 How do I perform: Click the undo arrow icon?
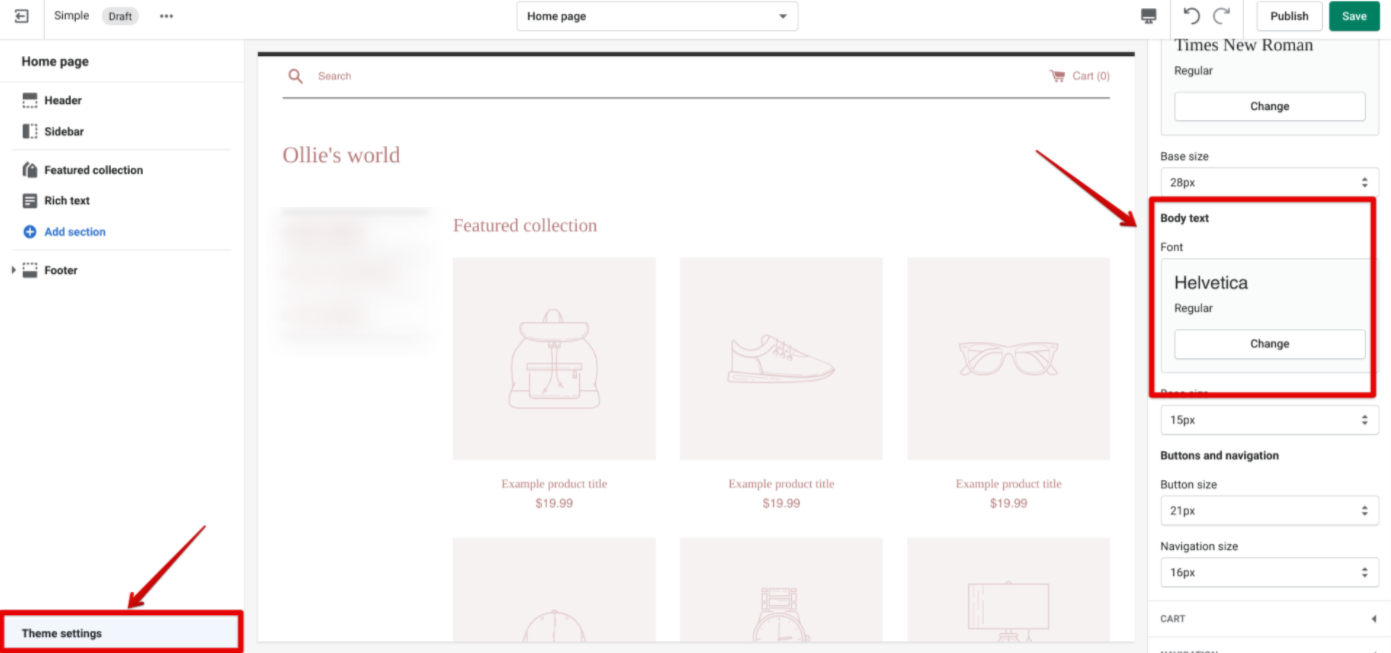1191,16
